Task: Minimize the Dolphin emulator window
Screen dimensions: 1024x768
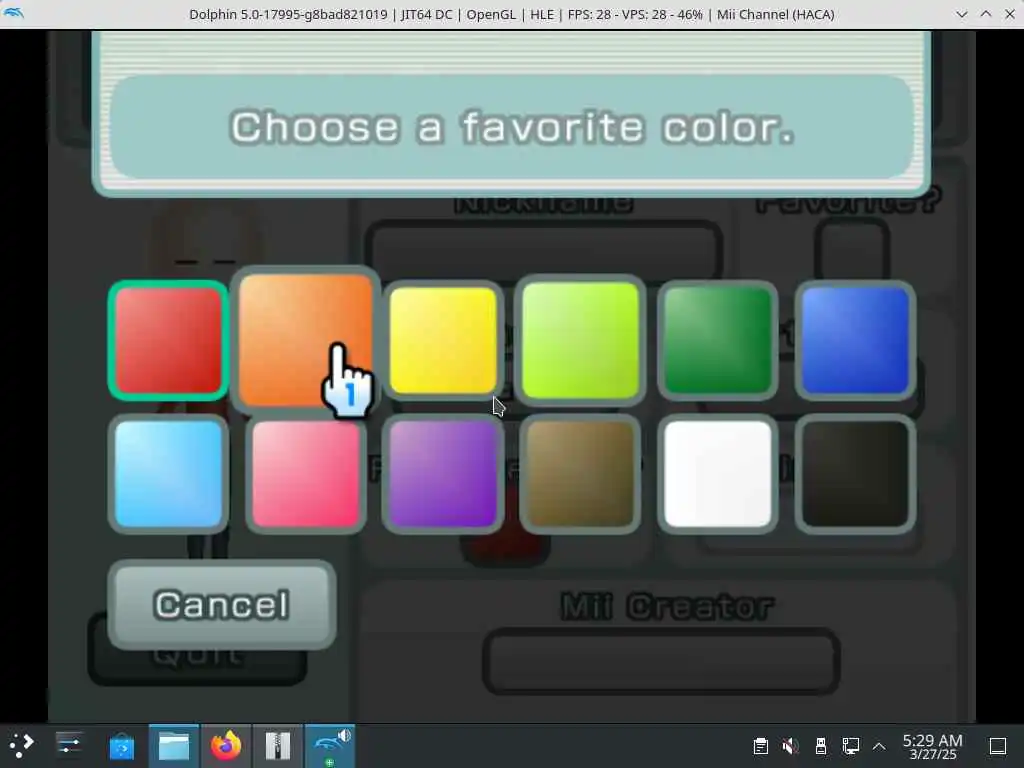Action: point(961,14)
